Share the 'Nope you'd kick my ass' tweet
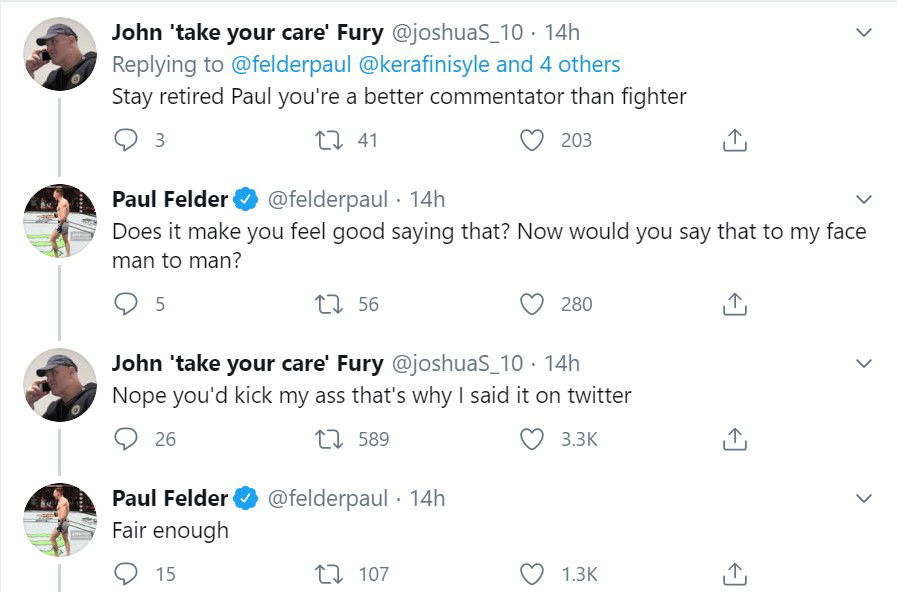This screenshot has width=897, height=592. (734, 439)
